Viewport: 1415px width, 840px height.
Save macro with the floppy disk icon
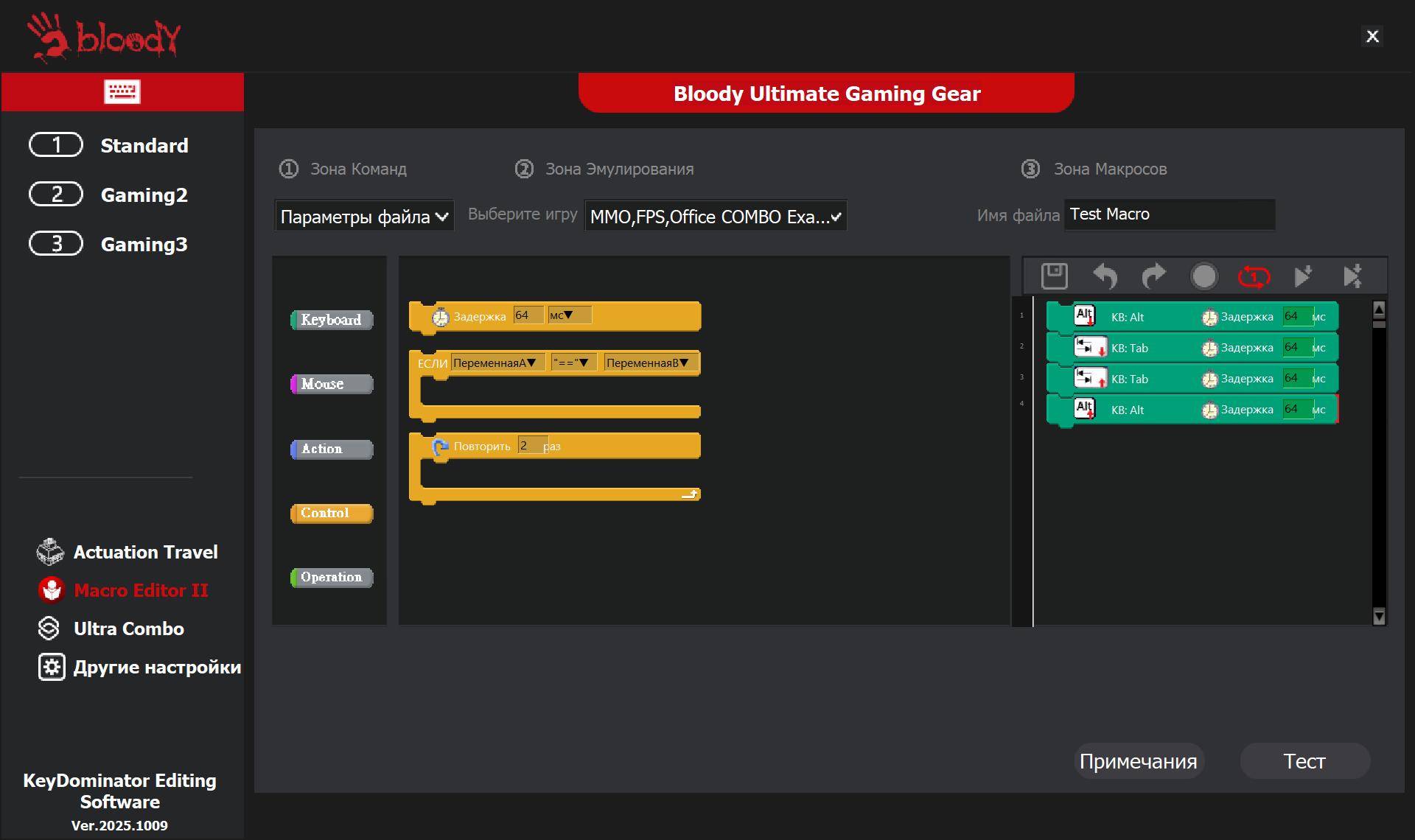[1055, 276]
